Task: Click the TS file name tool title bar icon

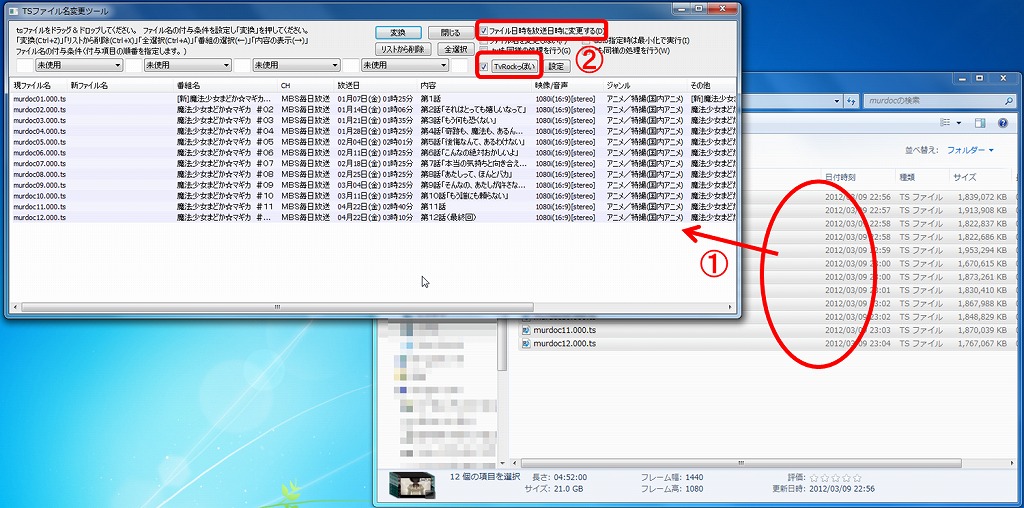Action: coord(14,10)
